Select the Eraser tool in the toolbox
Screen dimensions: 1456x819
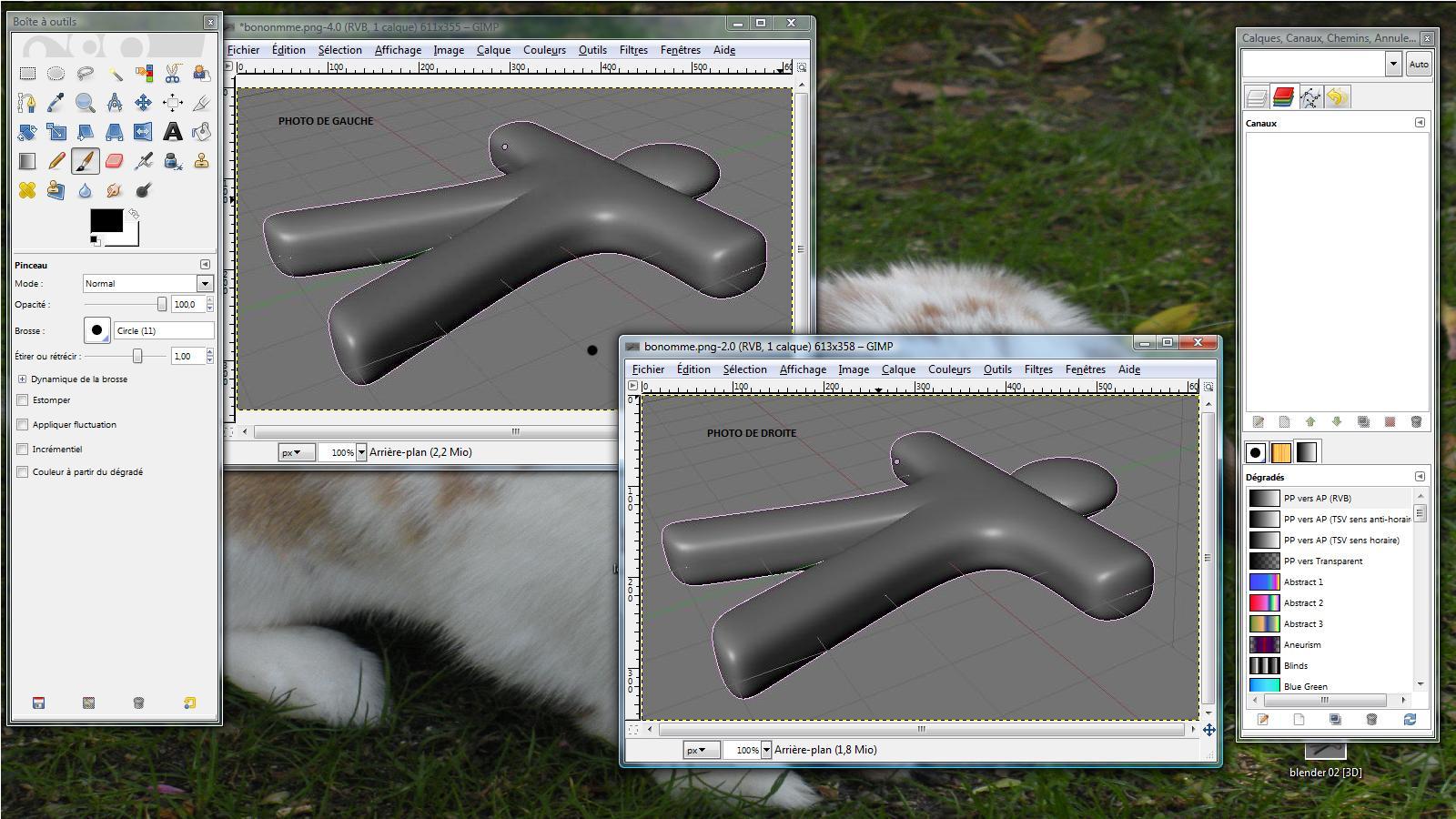114,161
